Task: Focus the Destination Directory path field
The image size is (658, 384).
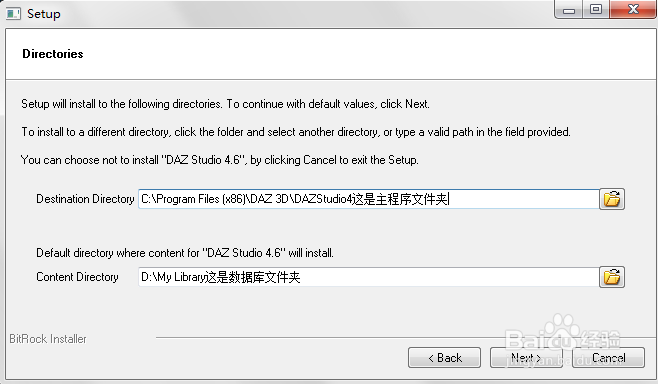Action: coord(368,199)
